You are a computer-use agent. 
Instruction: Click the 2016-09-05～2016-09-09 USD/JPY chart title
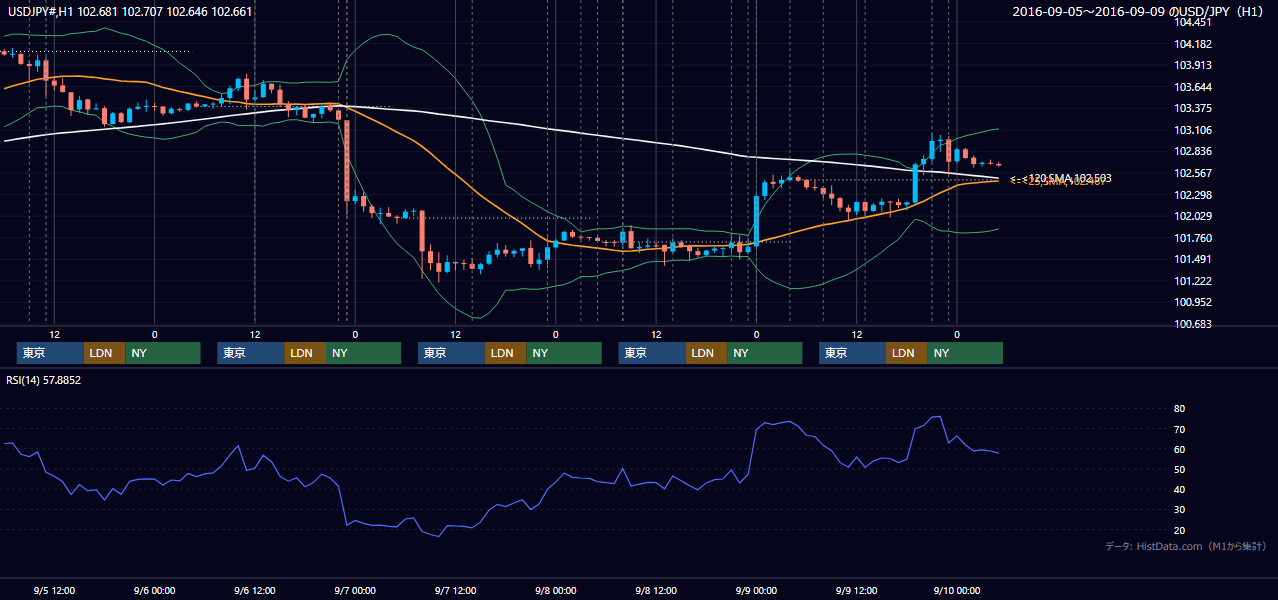[x=1140, y=12]
